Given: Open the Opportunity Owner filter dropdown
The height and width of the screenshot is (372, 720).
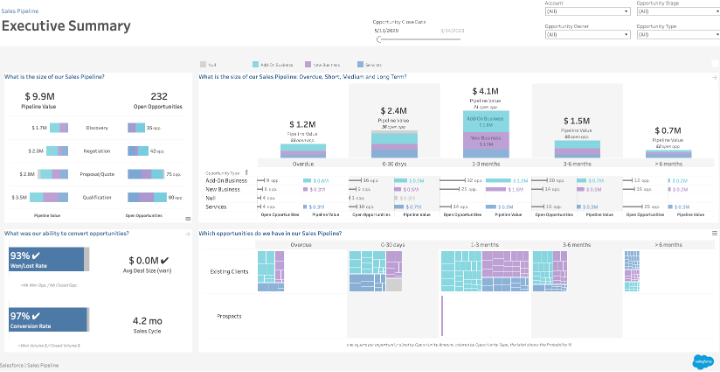Looking at the screenshot, I should (x=587, y=34).
